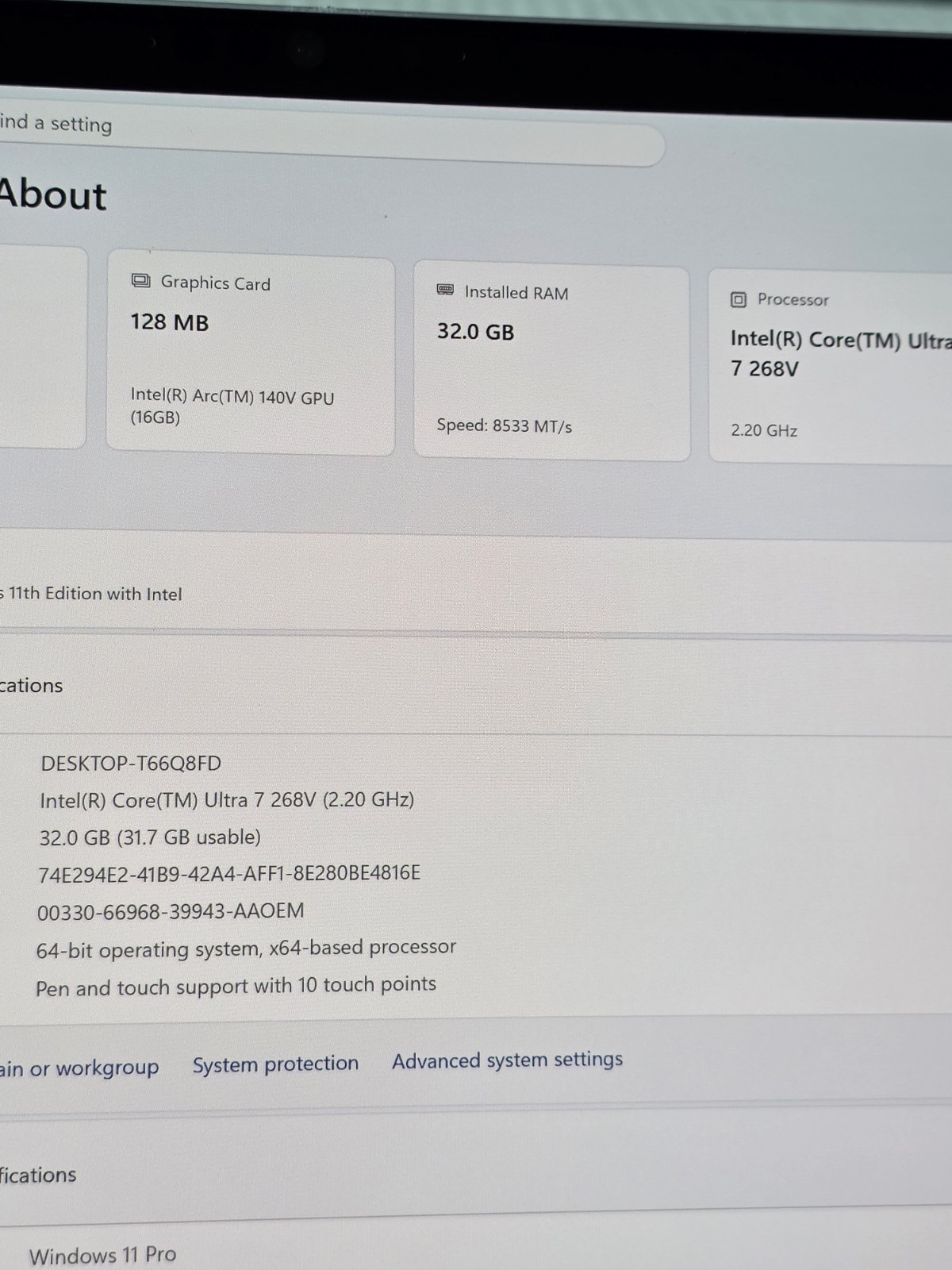Click Intel(R) Core(TM) Ultra 7 268V (2.20 GHz) row
Image resolution: width=952 pixels, height=1270 pixels.
[x=227, y=800]
